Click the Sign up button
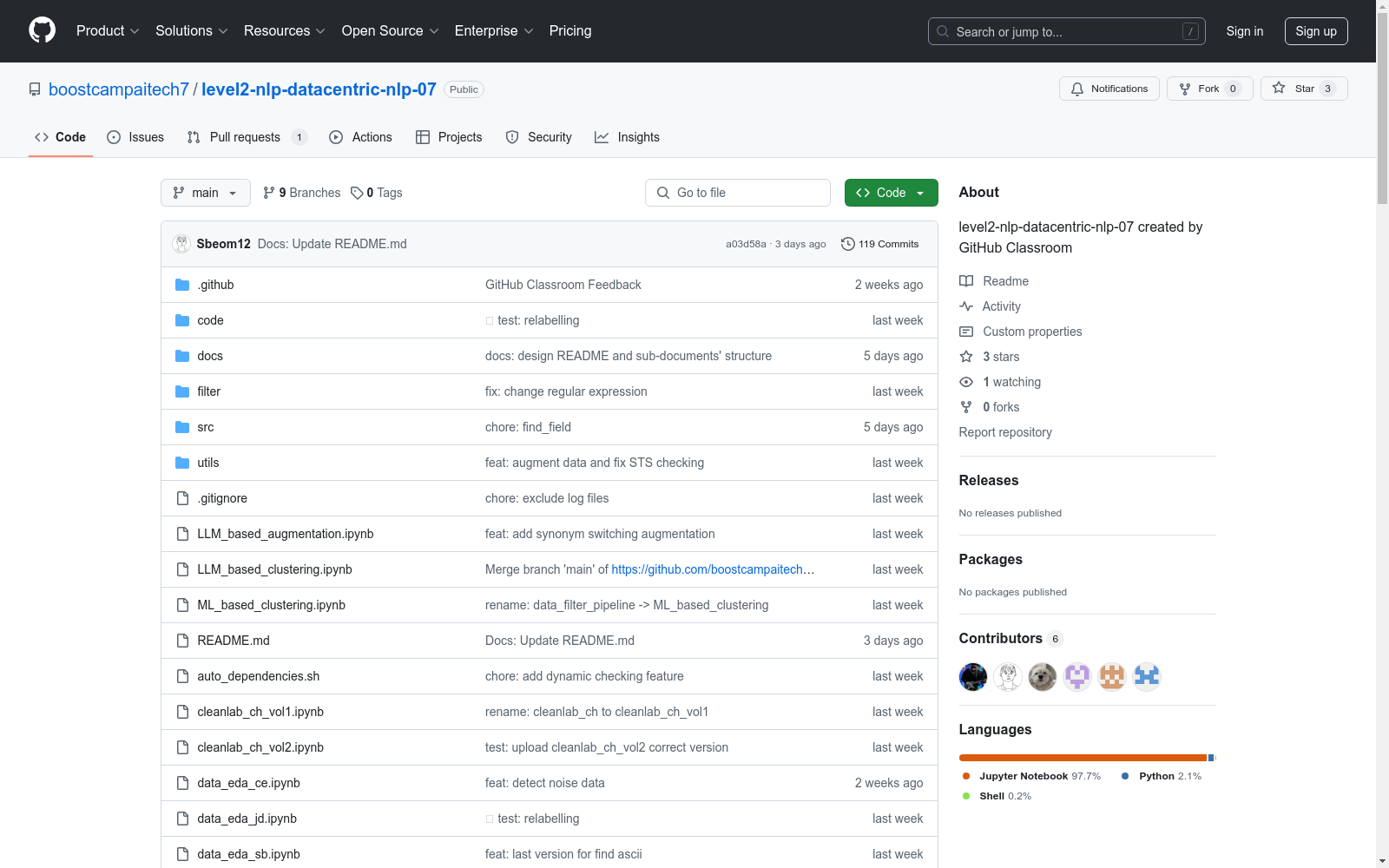 pos(1316,31)
